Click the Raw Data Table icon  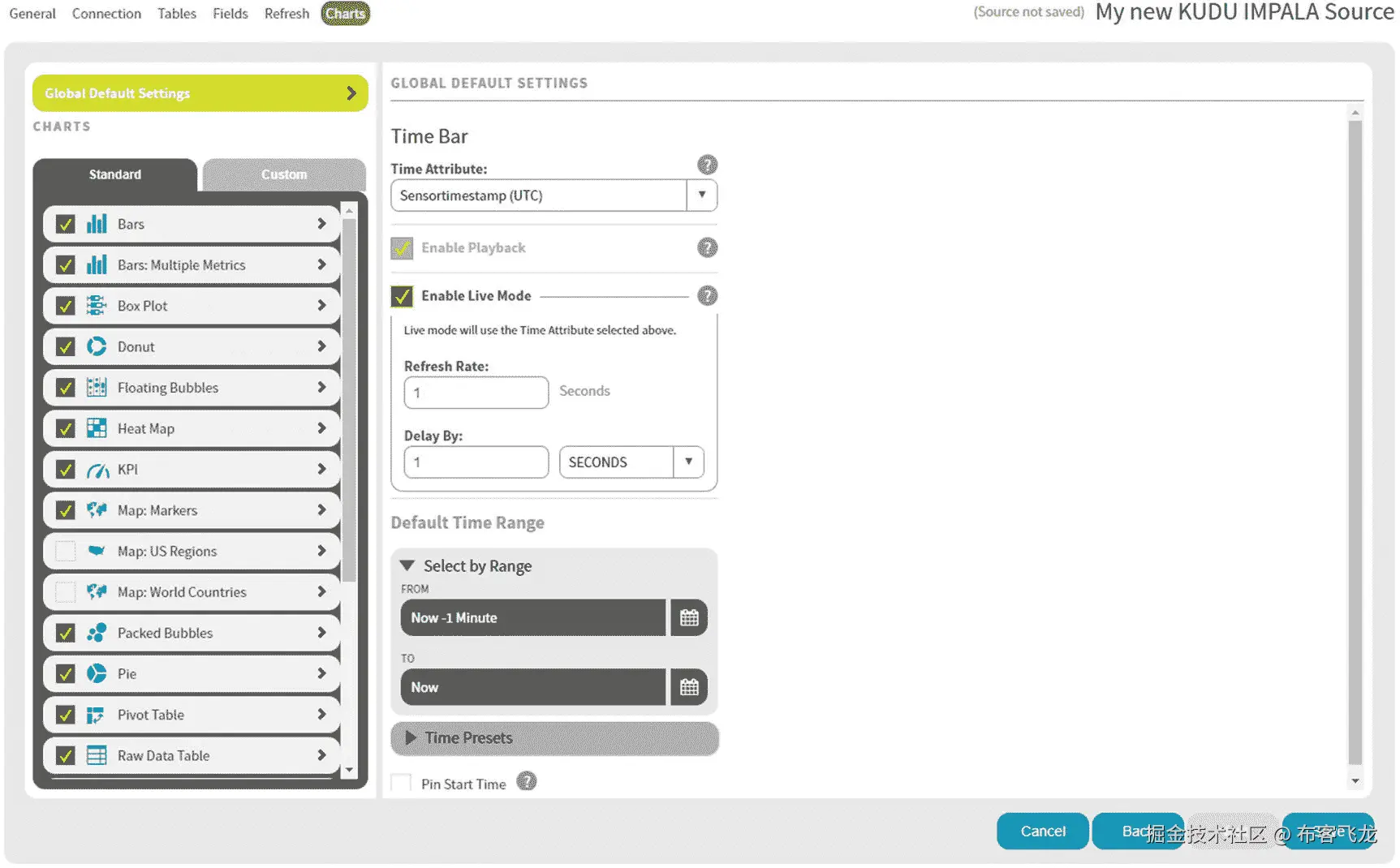(97, 756)
